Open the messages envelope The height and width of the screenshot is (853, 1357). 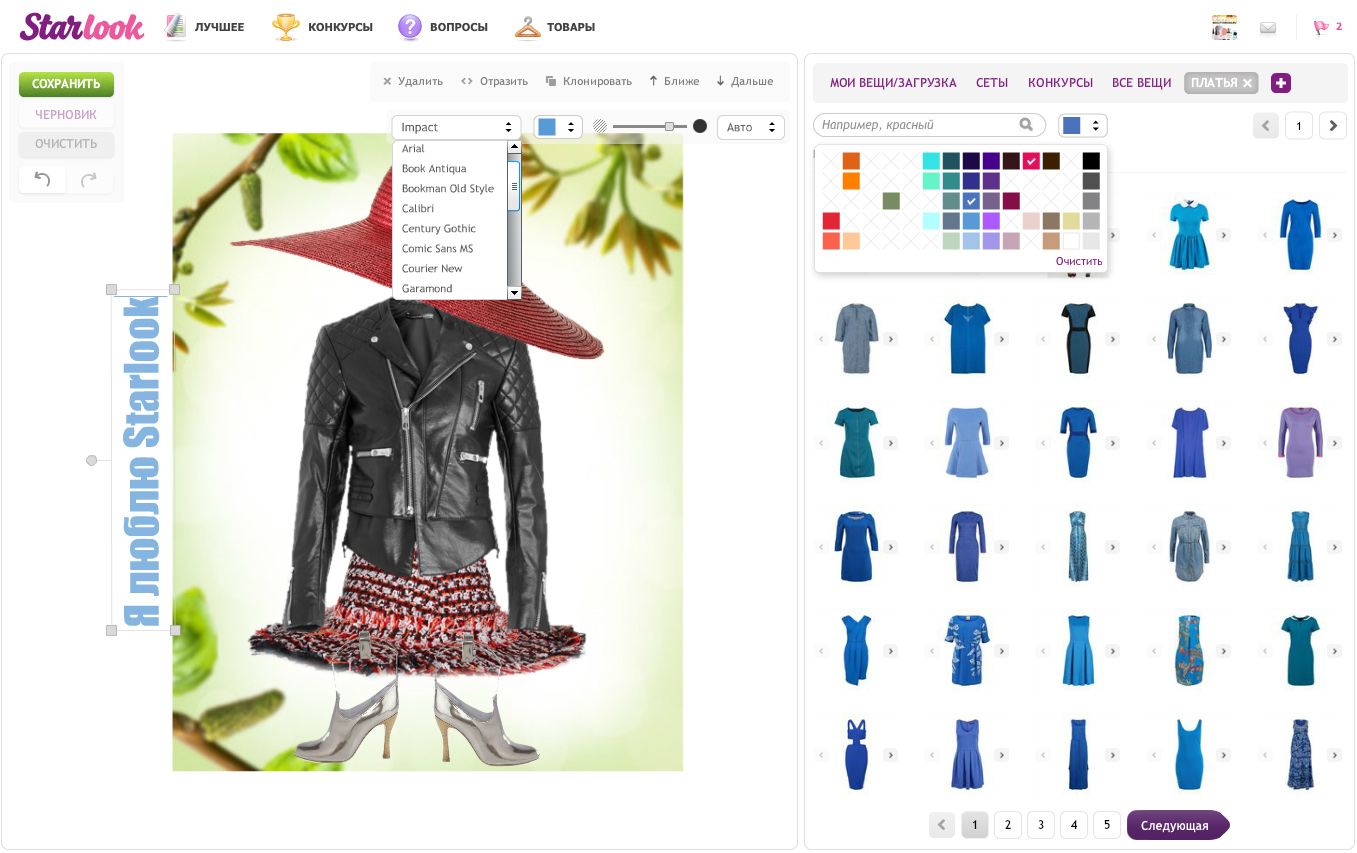click(x=1268, y=28)
